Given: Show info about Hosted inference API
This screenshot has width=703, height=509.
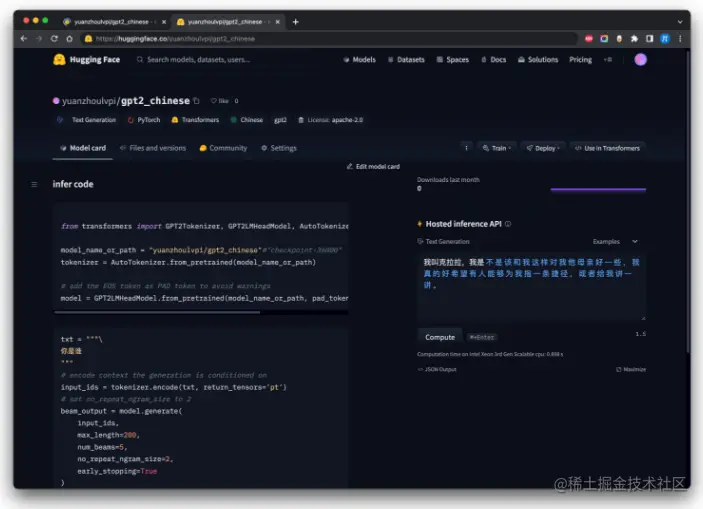Looking at the screenshot, I should click(508, 224).
